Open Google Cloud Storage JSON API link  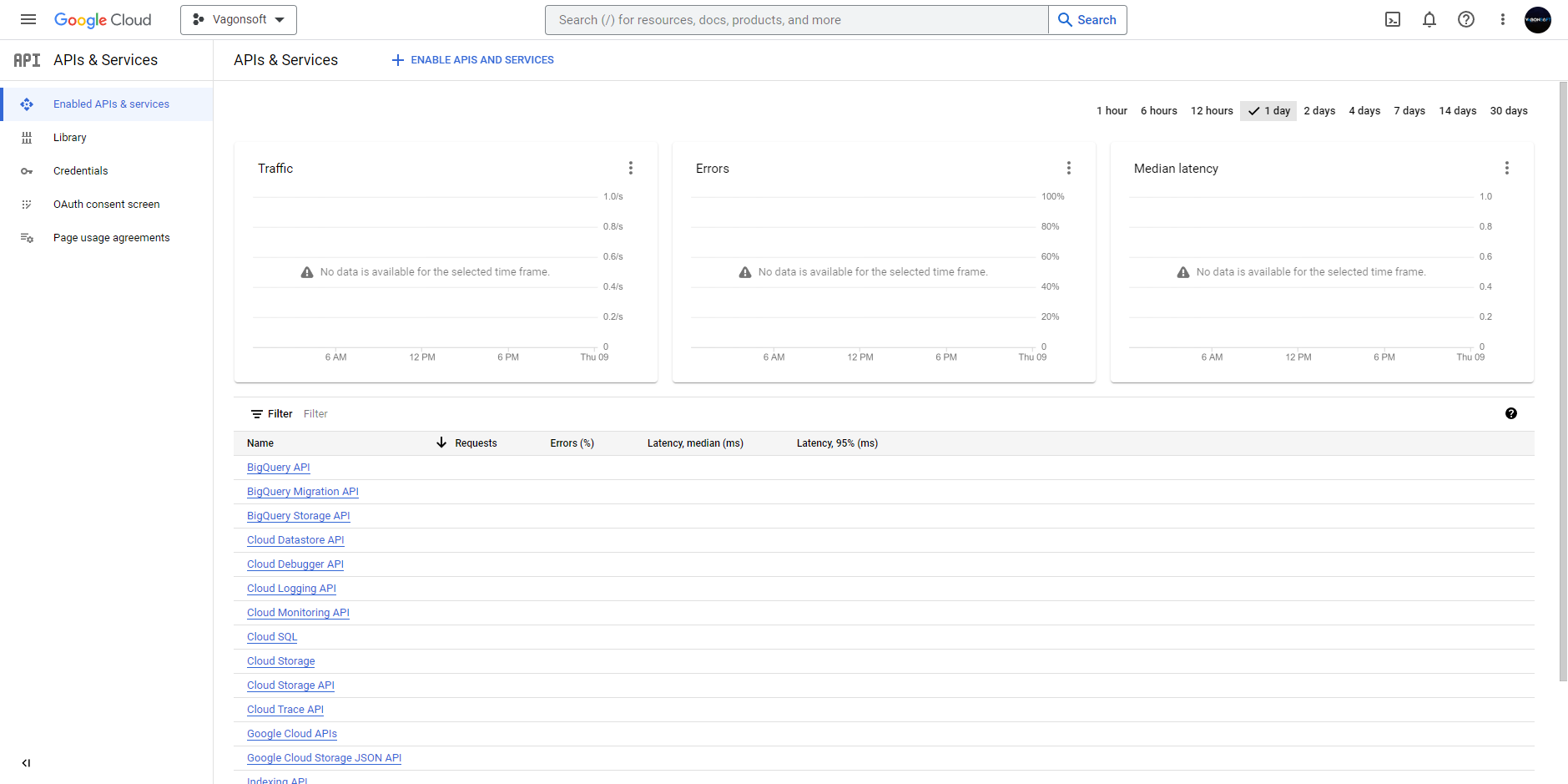[x=324, y=758]
